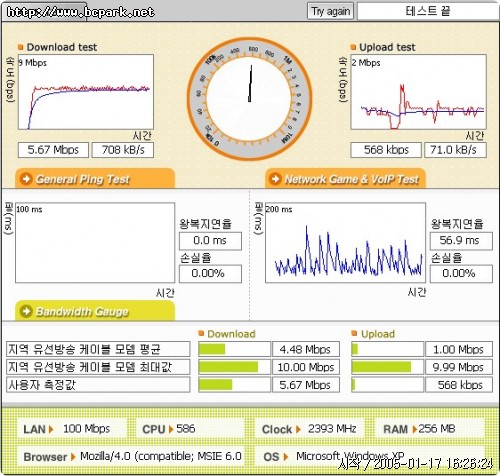
Task: Select the 4.48 Mbps value cell
Action: 306,349
